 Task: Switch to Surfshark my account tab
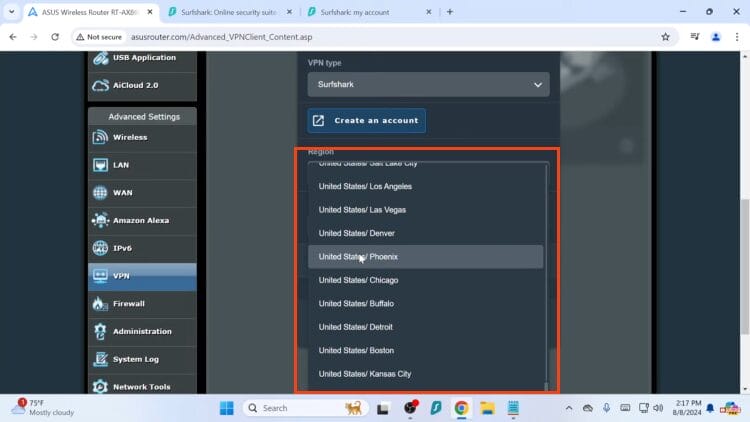click(369, 12)
